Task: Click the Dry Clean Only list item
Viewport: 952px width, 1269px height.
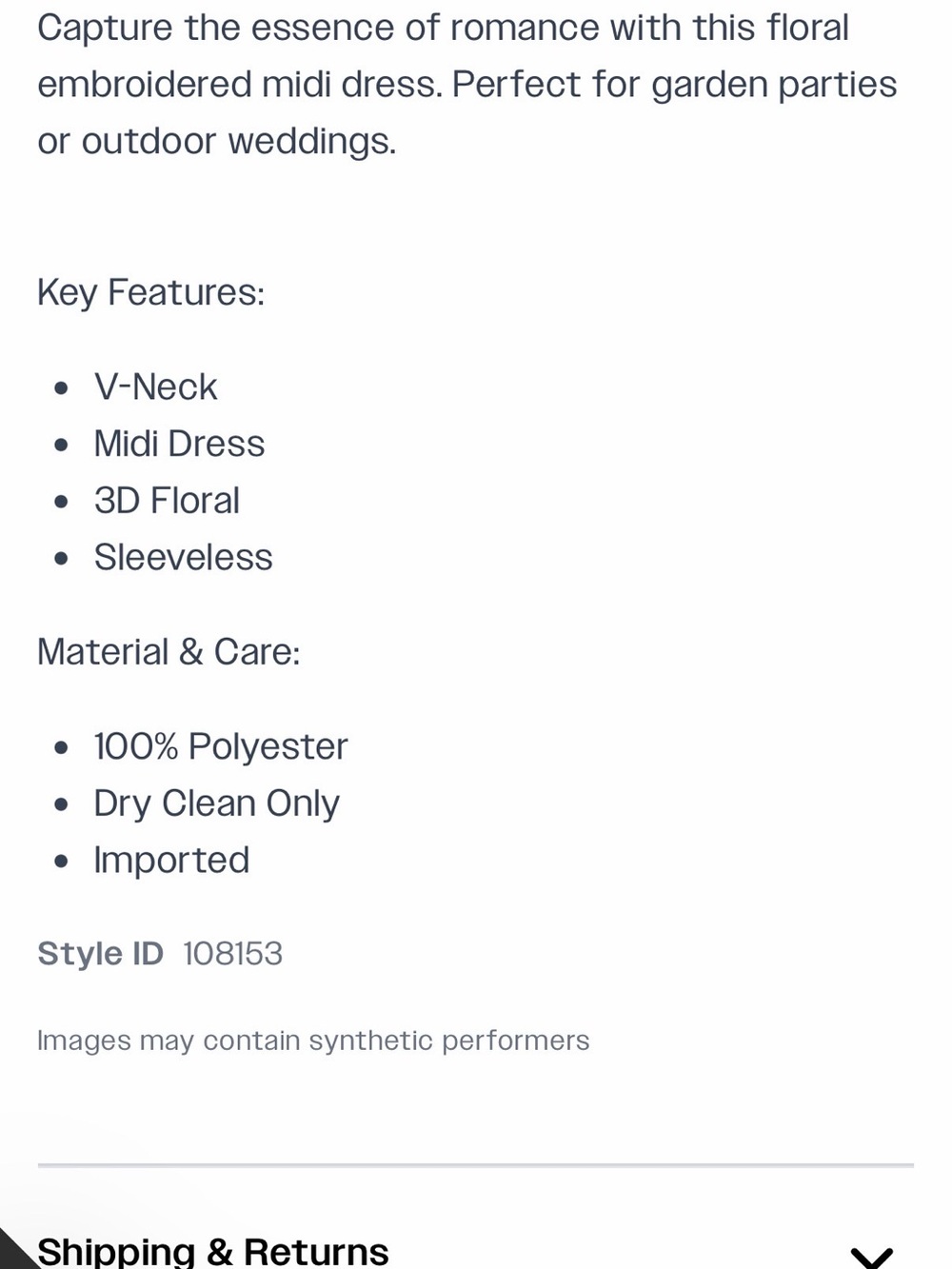Action: [x=216, y=804]
